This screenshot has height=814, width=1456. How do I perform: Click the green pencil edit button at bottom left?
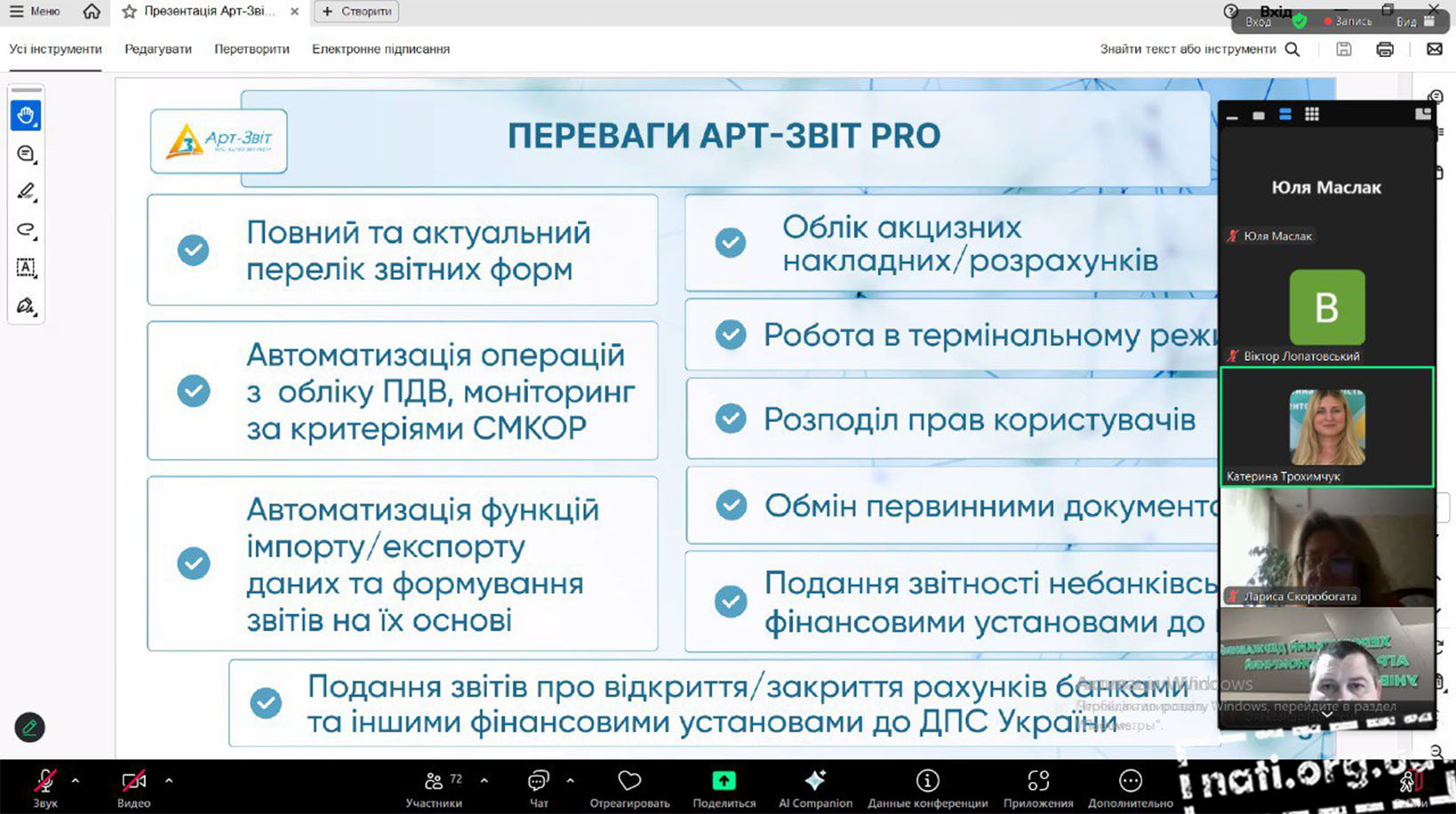coord(29,728)
